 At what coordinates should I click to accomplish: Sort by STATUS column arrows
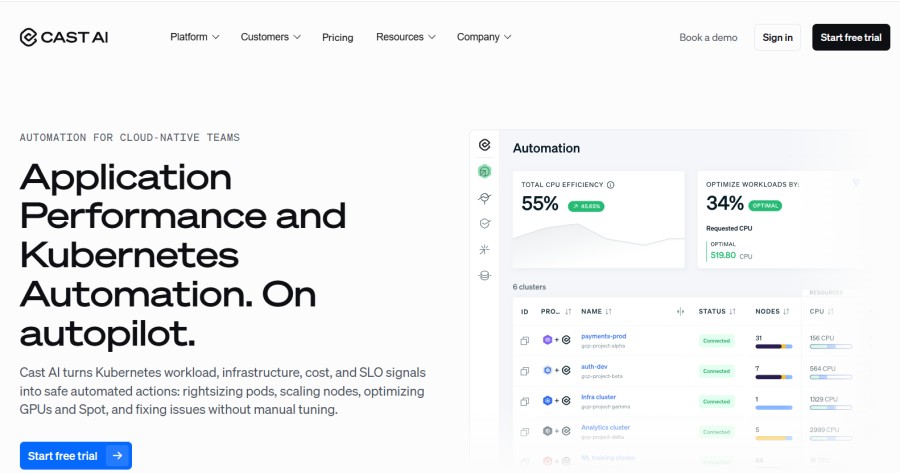pos(732,312)
